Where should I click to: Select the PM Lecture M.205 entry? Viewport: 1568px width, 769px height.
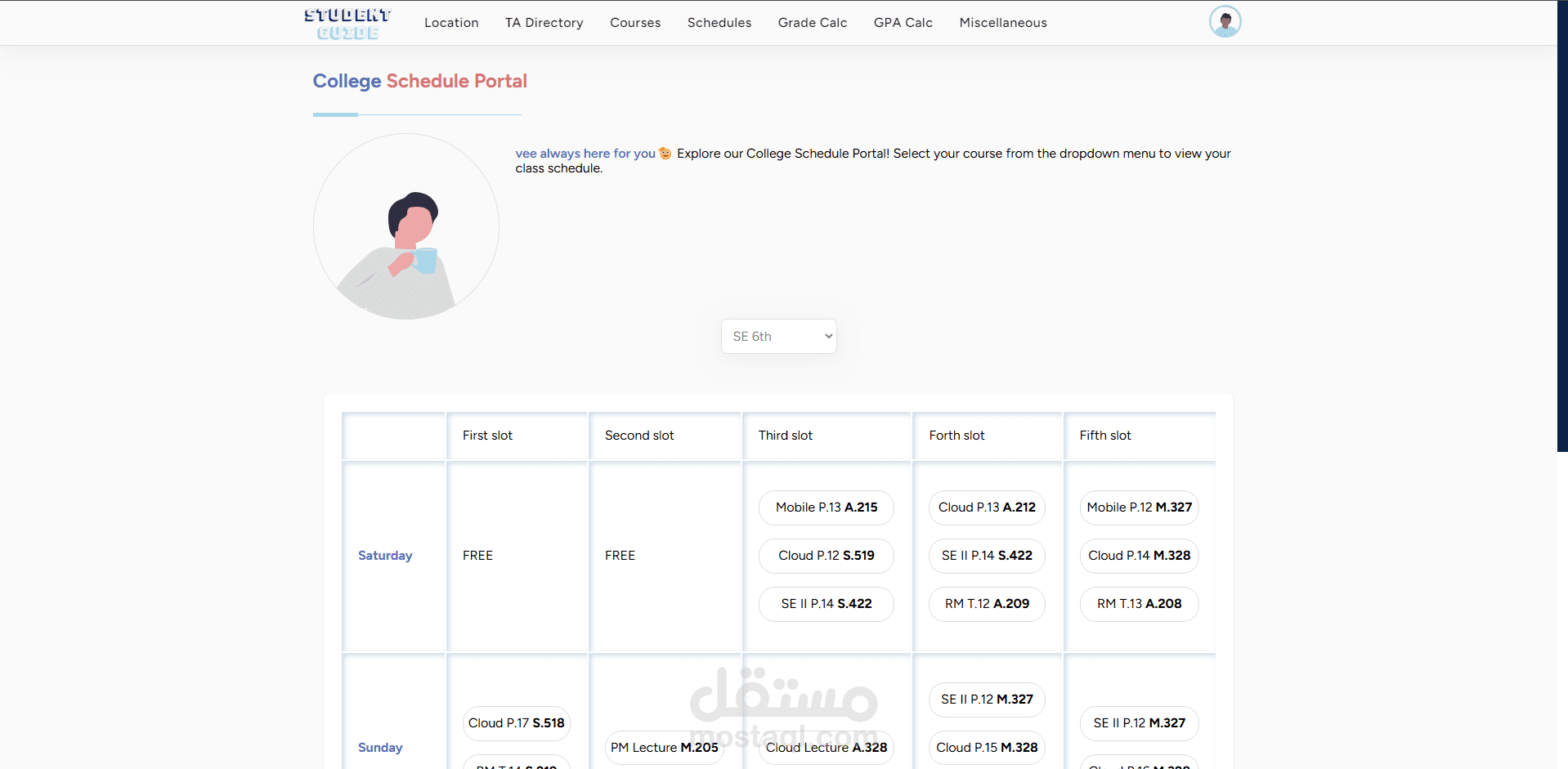click(665, 748)
